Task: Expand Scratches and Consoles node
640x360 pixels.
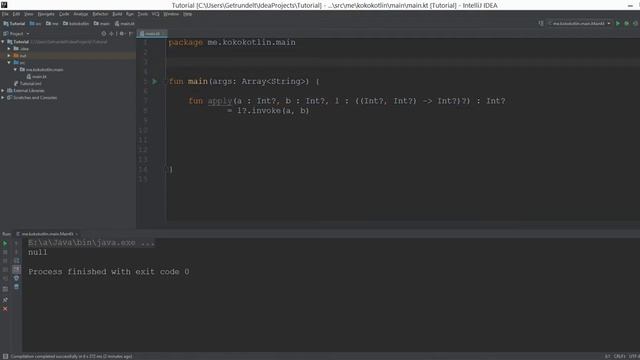Action: [x=3, y=98]
